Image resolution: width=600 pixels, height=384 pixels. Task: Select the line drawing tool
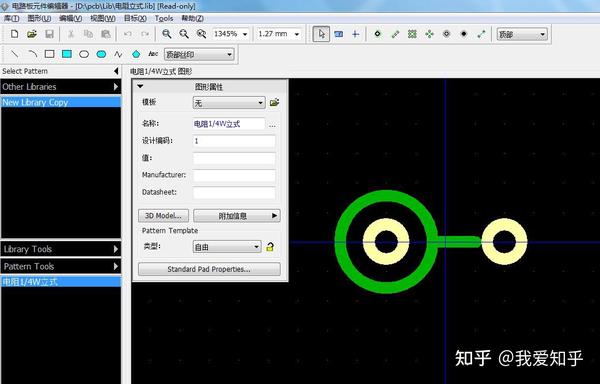click(15, 54)
